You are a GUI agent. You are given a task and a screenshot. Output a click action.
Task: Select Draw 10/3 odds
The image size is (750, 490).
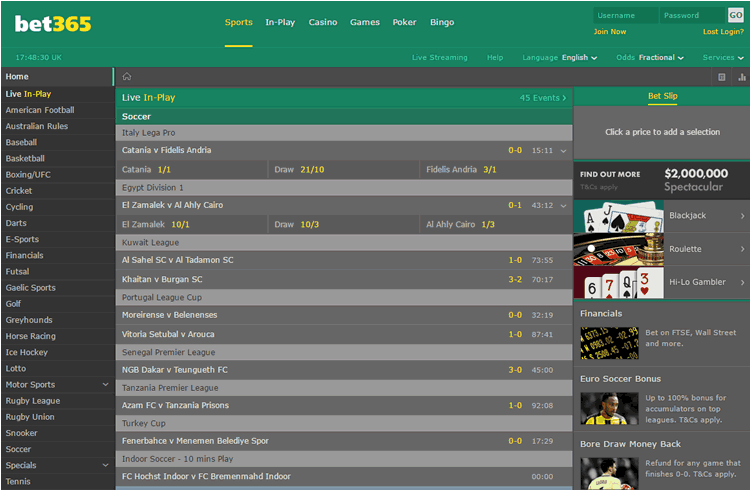343,224
